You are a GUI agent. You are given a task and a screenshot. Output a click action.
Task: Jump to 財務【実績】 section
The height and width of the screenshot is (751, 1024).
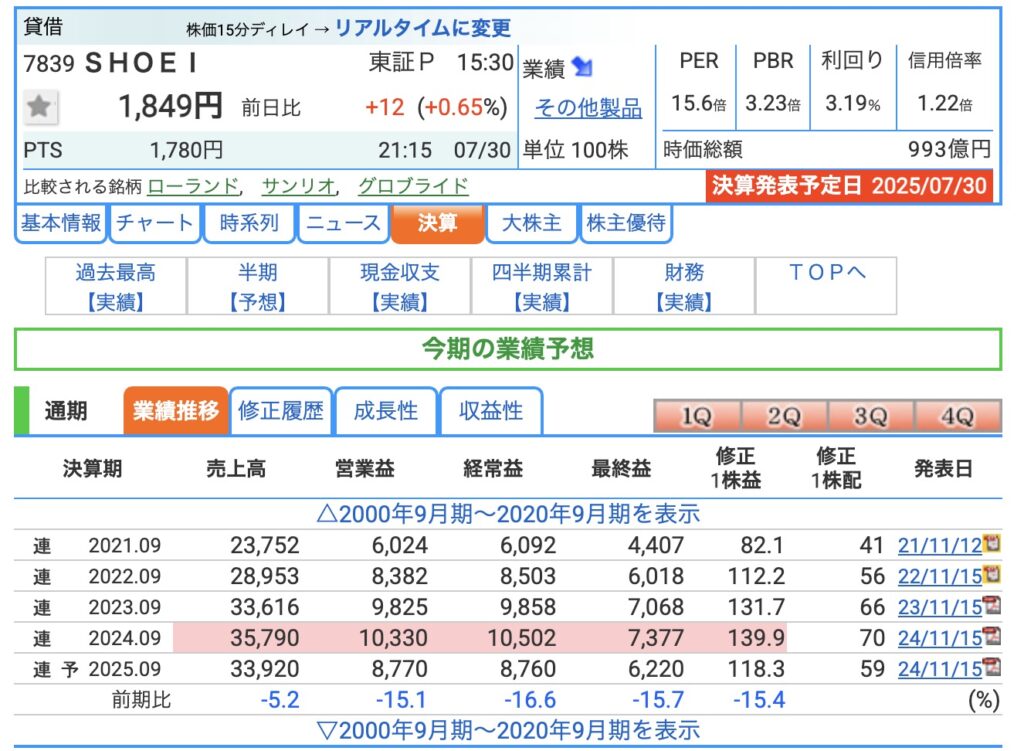coord(684,286)
